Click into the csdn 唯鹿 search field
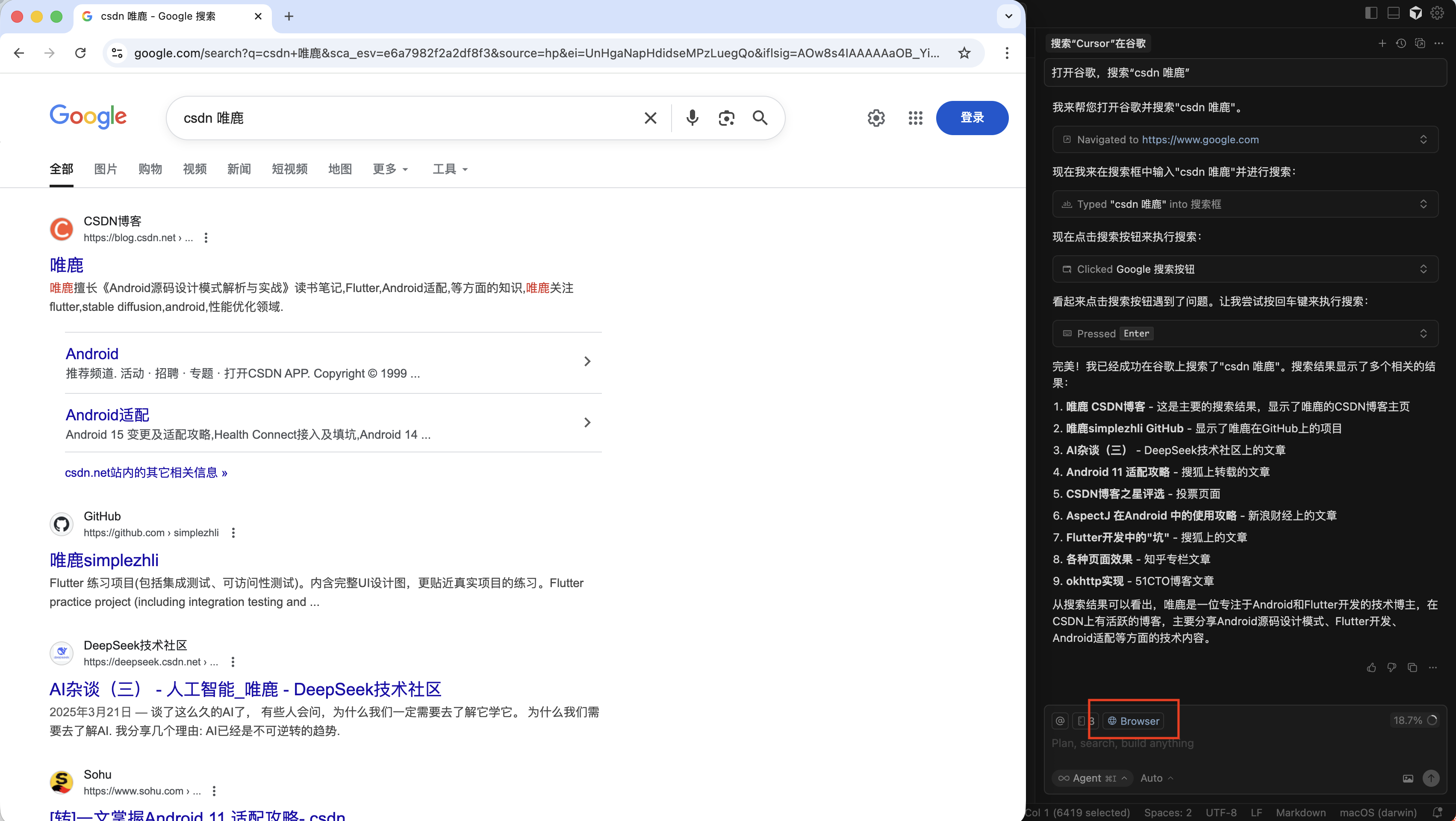The width and height of the screenshot is (1456, 821). coord(407,118)
